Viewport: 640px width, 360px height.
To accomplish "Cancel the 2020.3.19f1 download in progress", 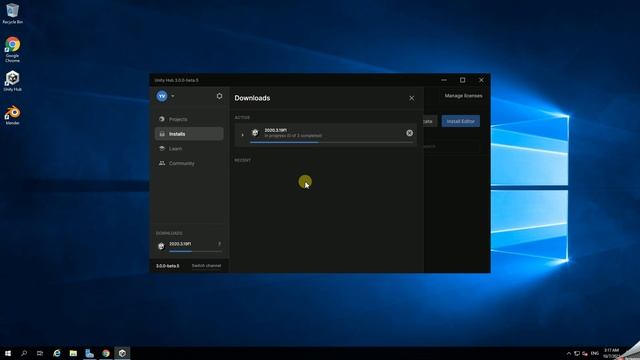I will pyautogui.click(x=409, y=133).
